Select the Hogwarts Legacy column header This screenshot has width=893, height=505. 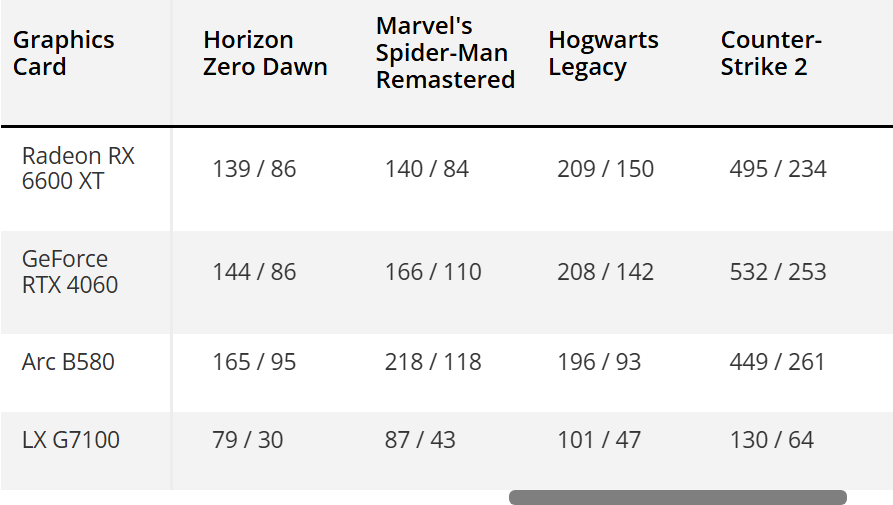604,53
